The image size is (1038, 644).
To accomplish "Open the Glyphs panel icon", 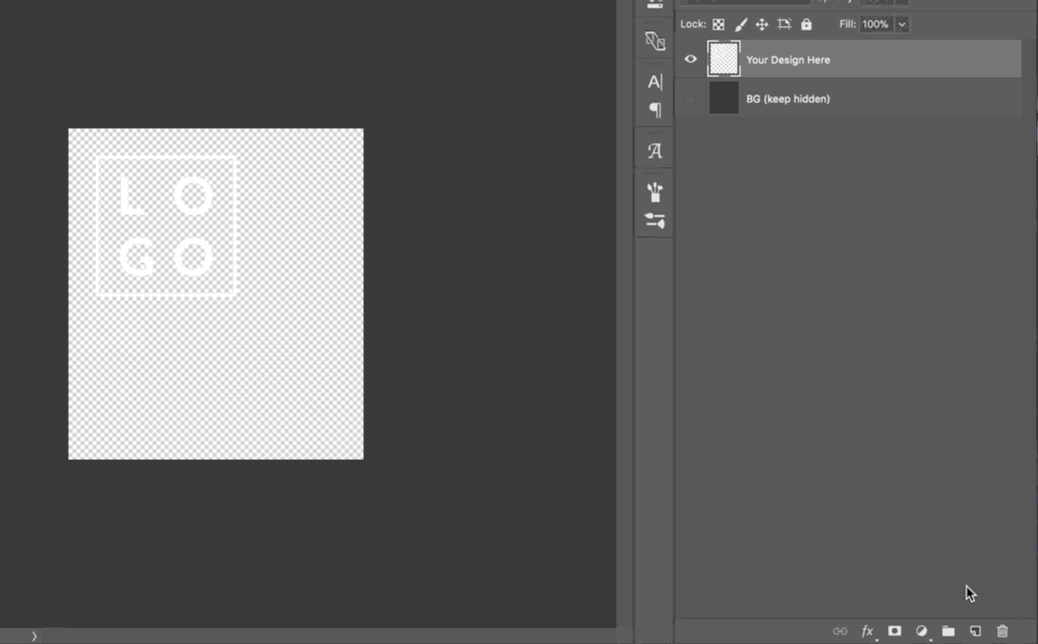I will click(x=655, y=151).
